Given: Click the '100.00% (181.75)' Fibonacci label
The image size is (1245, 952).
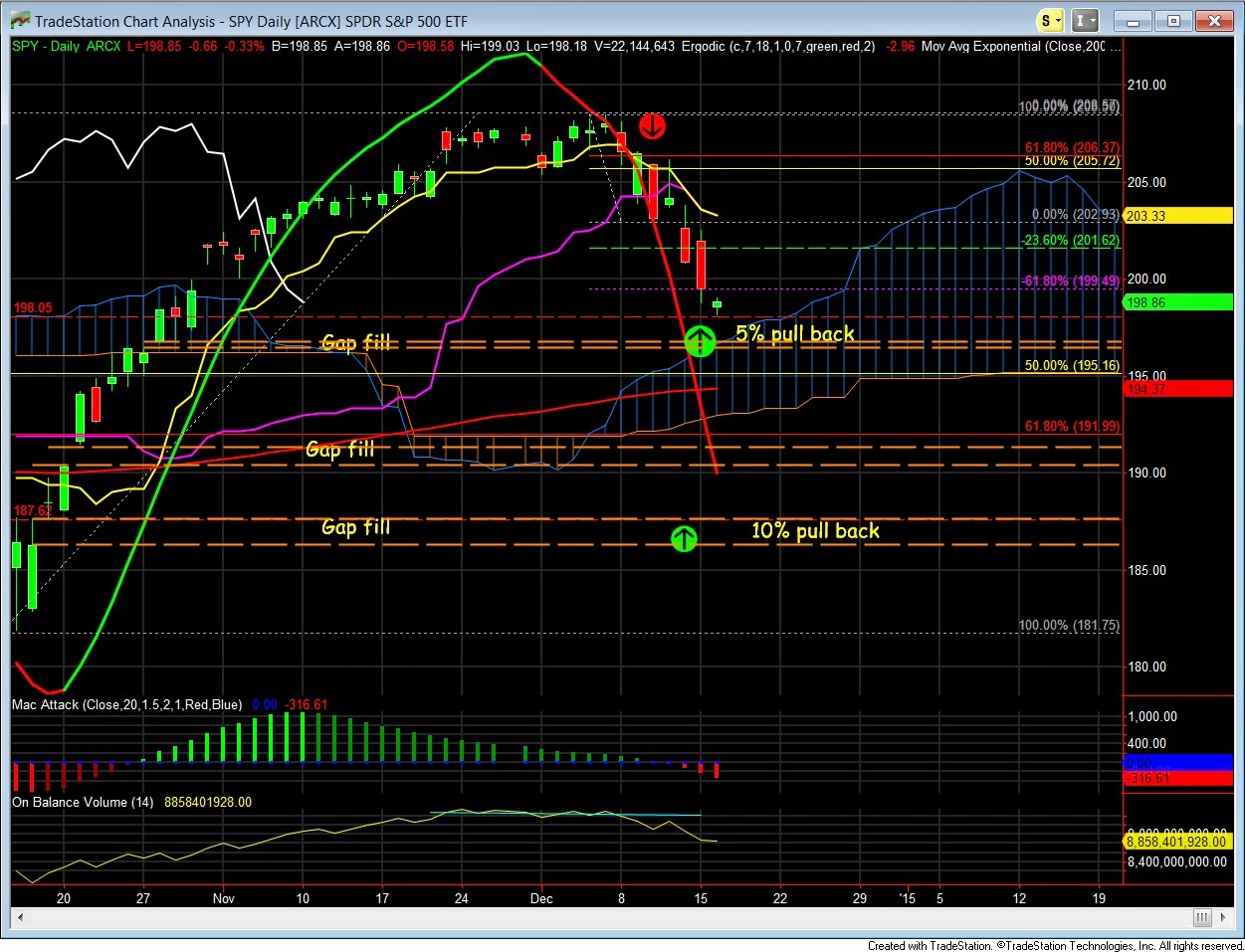Looking at the screenshot, I should (x=1069, y=626).
